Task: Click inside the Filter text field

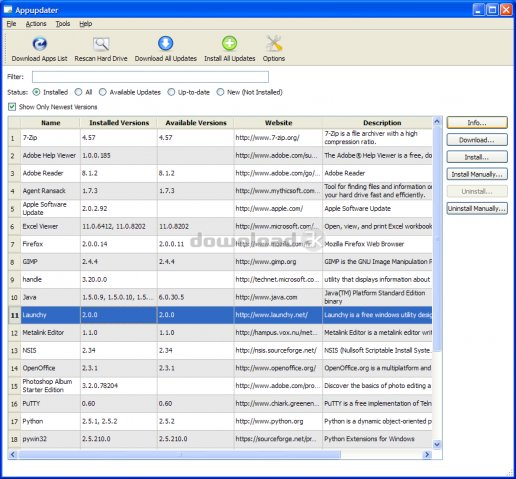Action: point(150,77)
